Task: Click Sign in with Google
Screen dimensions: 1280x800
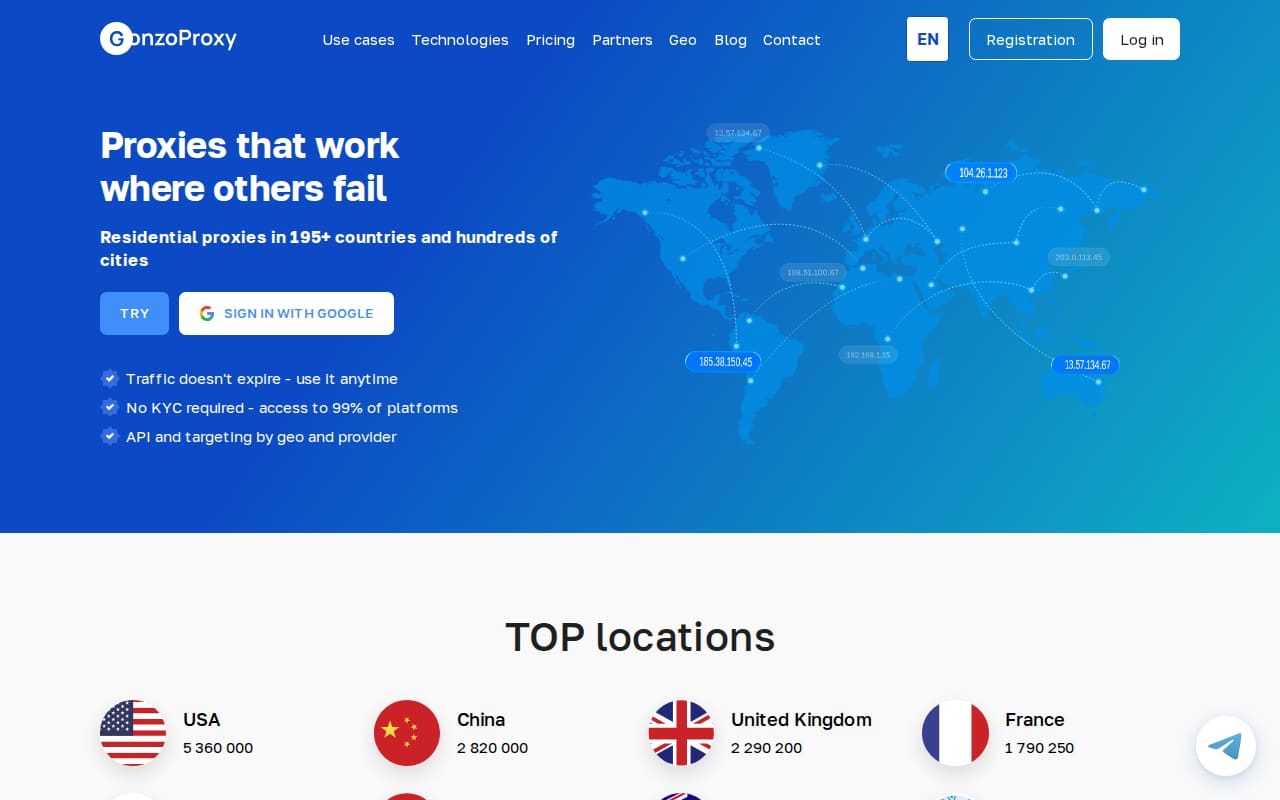Action: [x=286, y=313]
